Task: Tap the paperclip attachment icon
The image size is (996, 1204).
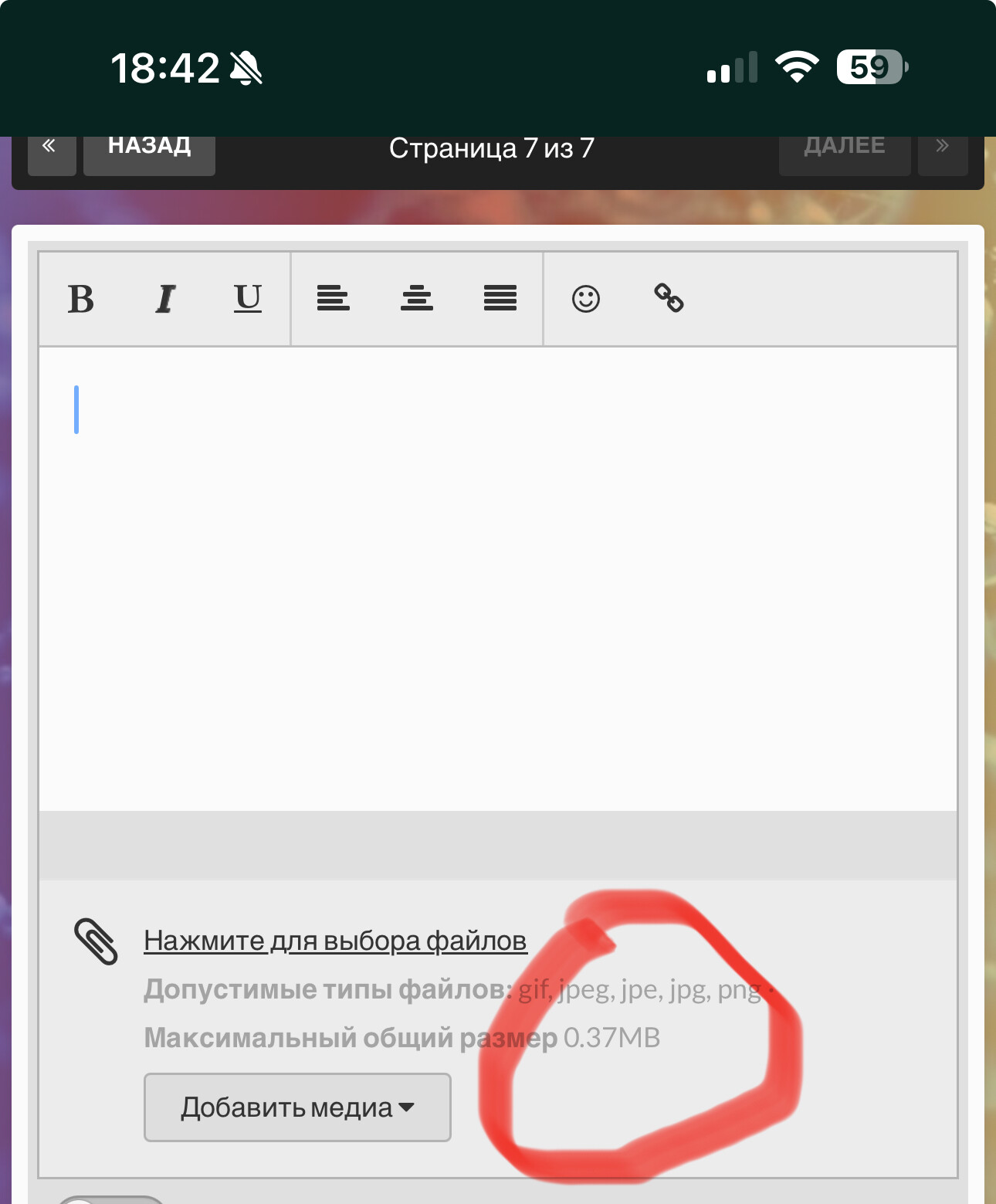Action: [x=96, y=941]
